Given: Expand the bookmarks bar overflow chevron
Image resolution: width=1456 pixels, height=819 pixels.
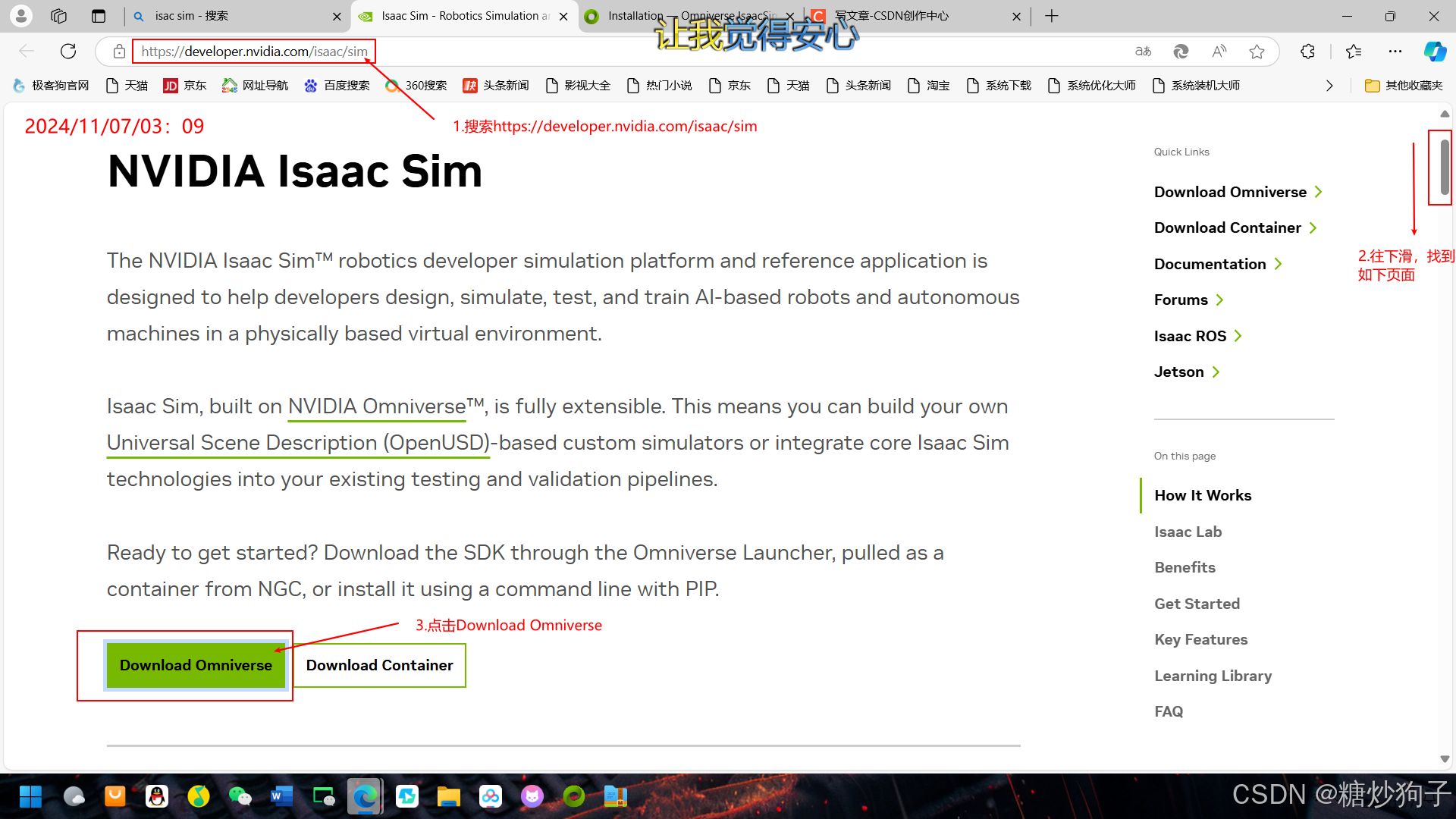Looking at the screenshot, I should tap(1329, 86).
